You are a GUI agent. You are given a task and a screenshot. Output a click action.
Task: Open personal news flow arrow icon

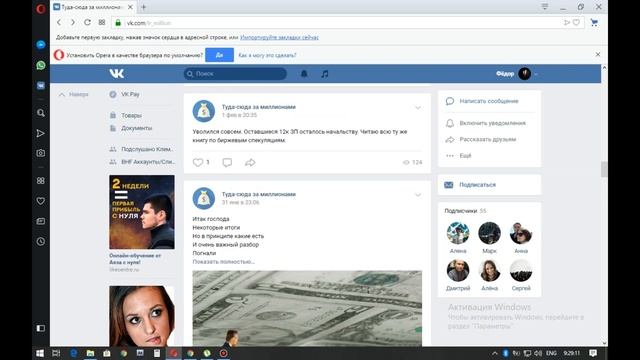click(x=40, y=133)
